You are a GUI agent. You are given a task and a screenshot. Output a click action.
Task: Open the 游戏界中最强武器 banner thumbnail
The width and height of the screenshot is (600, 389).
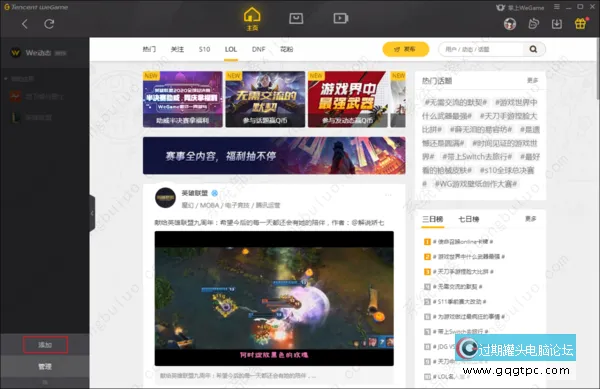(x=347, y=99)
